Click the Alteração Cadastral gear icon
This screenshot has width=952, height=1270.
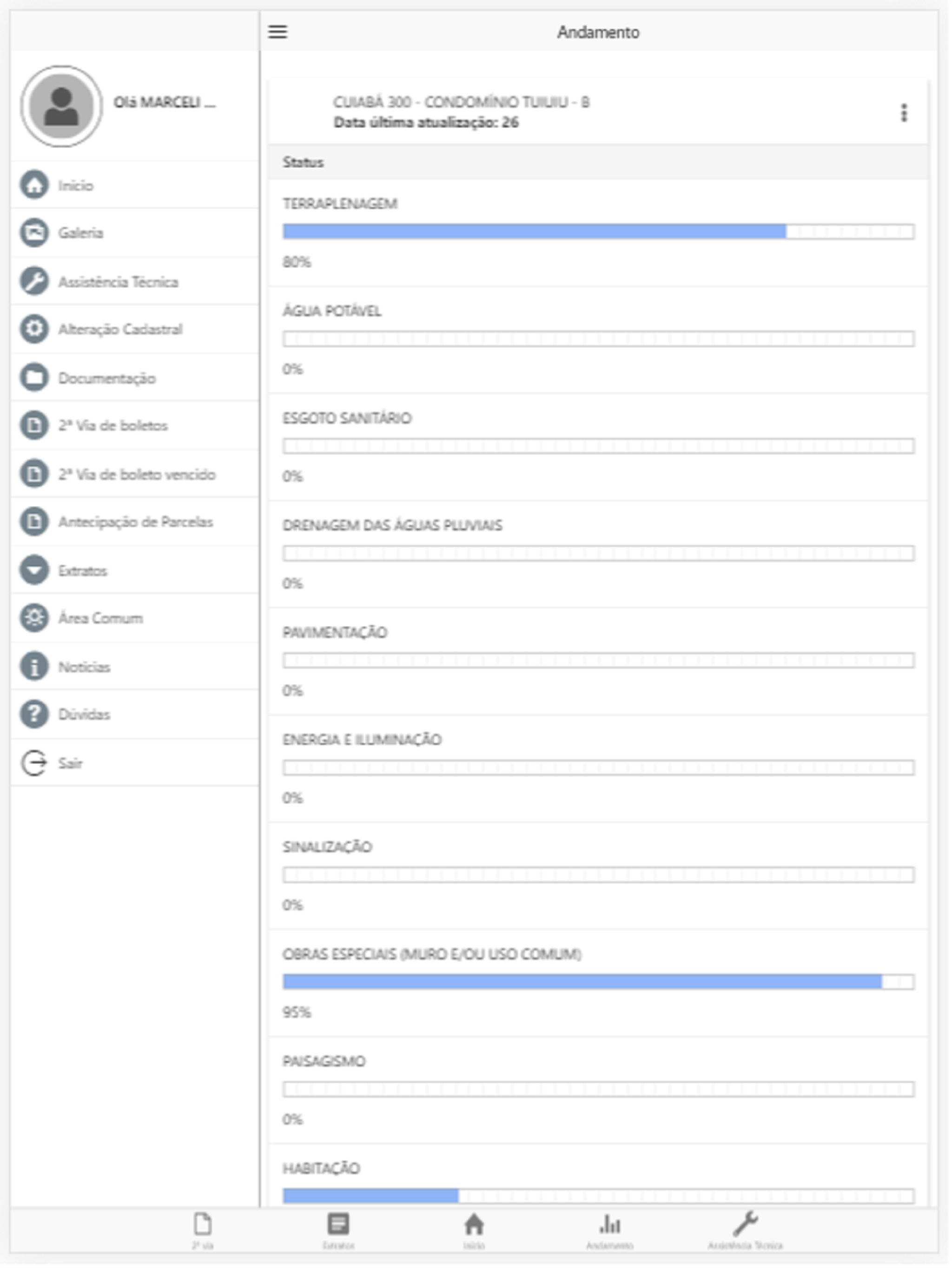34,329
